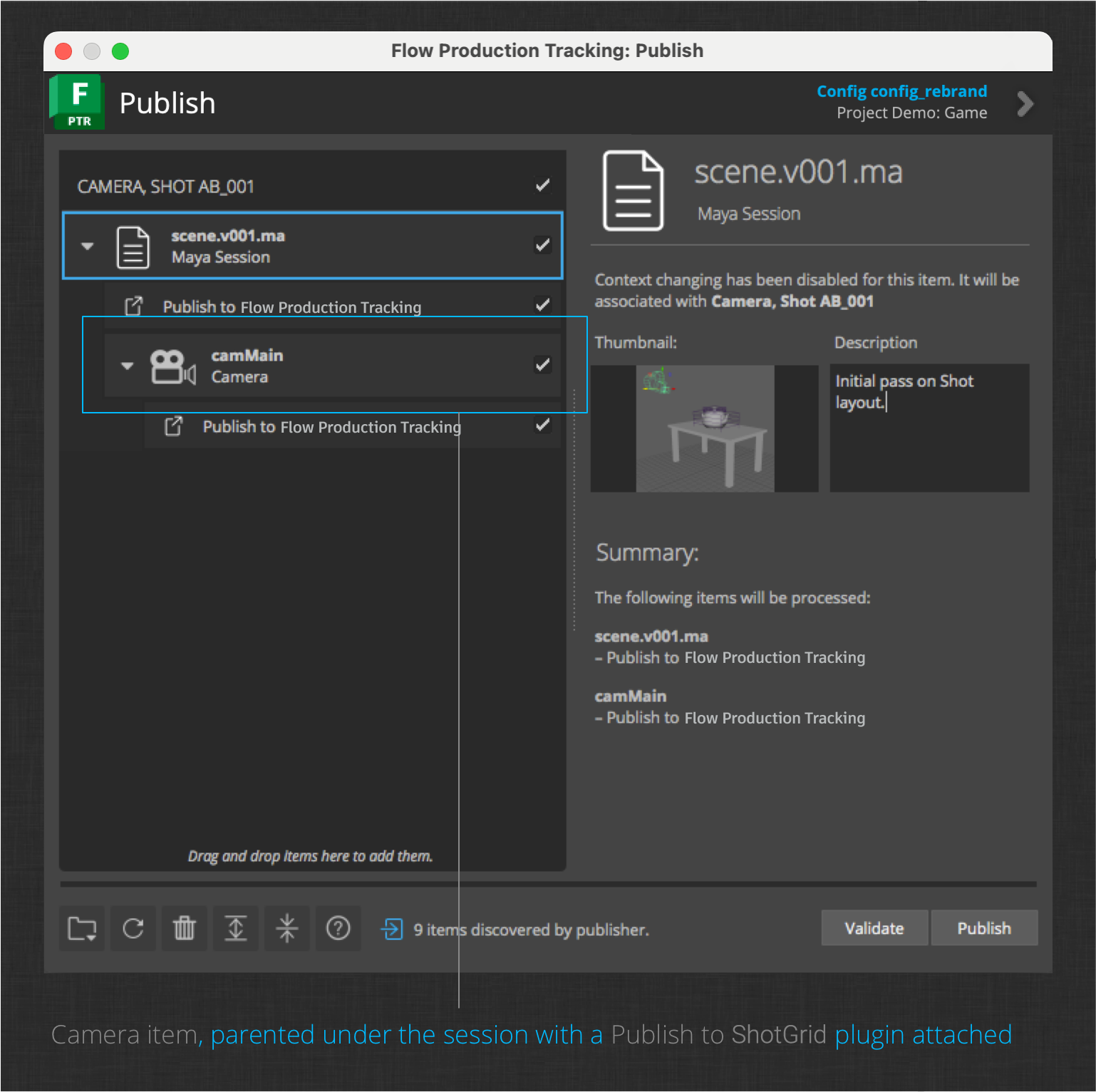This screenshot has width=1096, height=1092.
Task: Click 'camMain' in the summary list
Action: coord(631,696)
